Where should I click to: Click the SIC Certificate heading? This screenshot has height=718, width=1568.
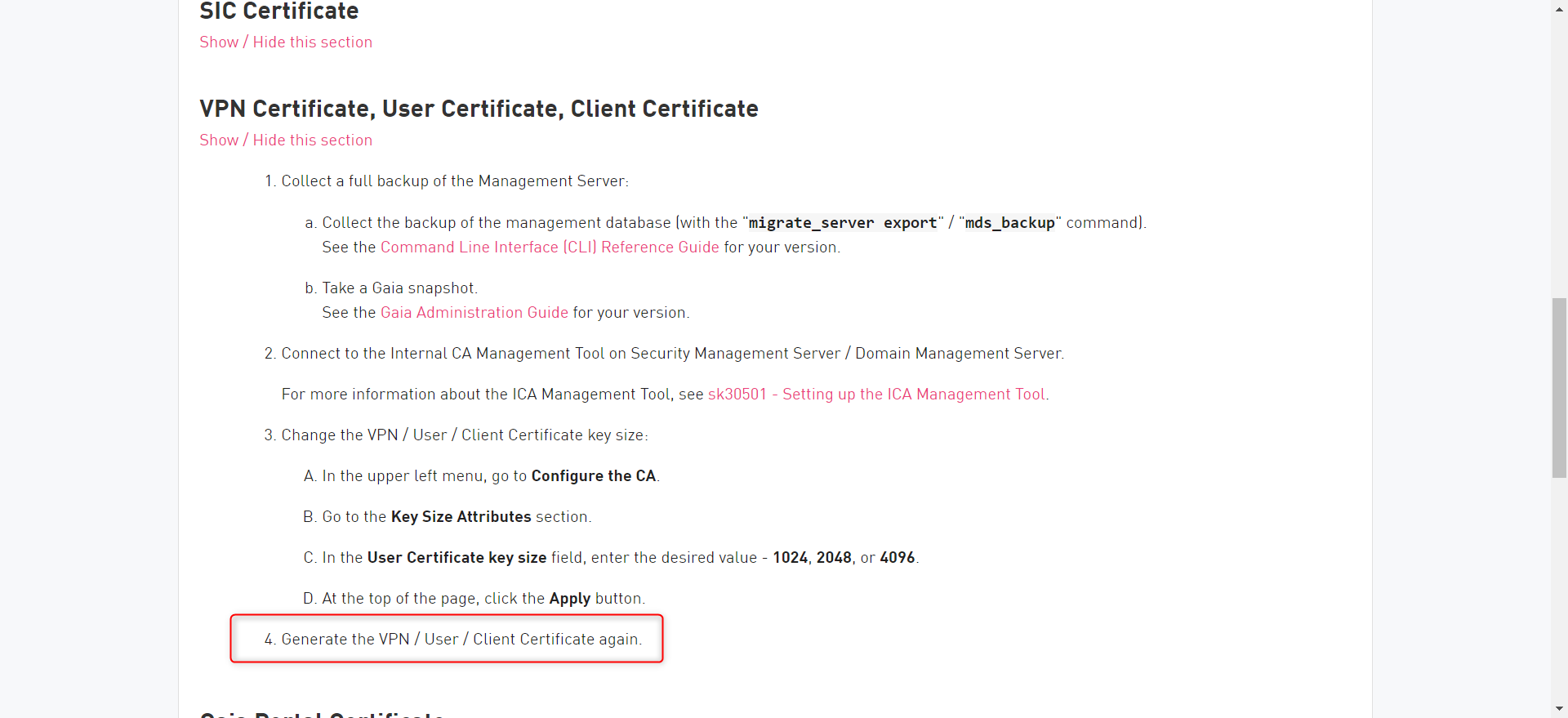[x=278, y=11]
